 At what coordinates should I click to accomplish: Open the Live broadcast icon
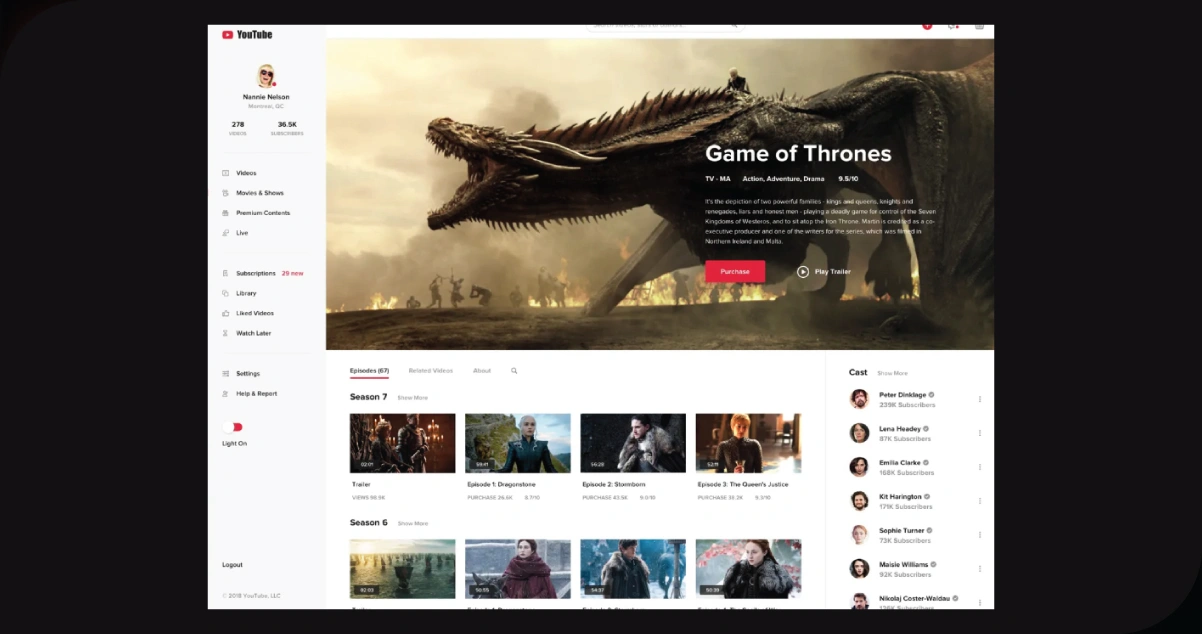pos(226,233)
